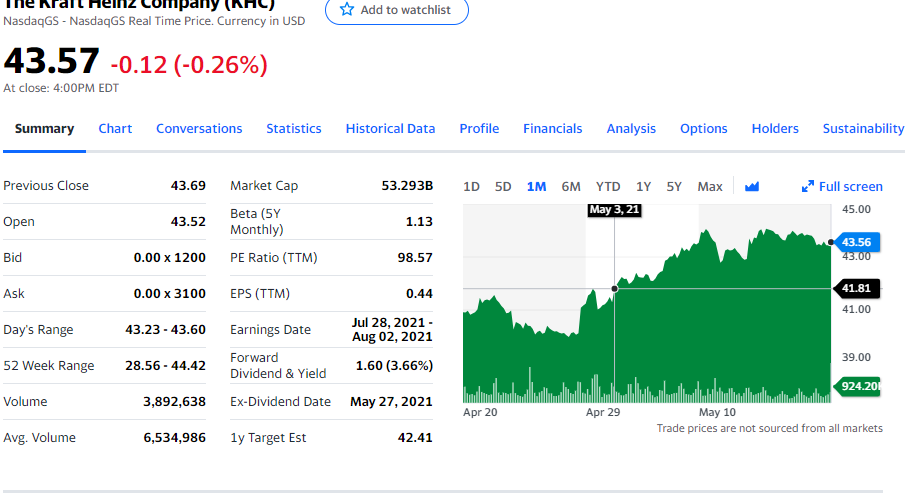Click the Ask value 0.00 x 3100
The width and height of the screenshot is (905, 502).
point(170,294)
